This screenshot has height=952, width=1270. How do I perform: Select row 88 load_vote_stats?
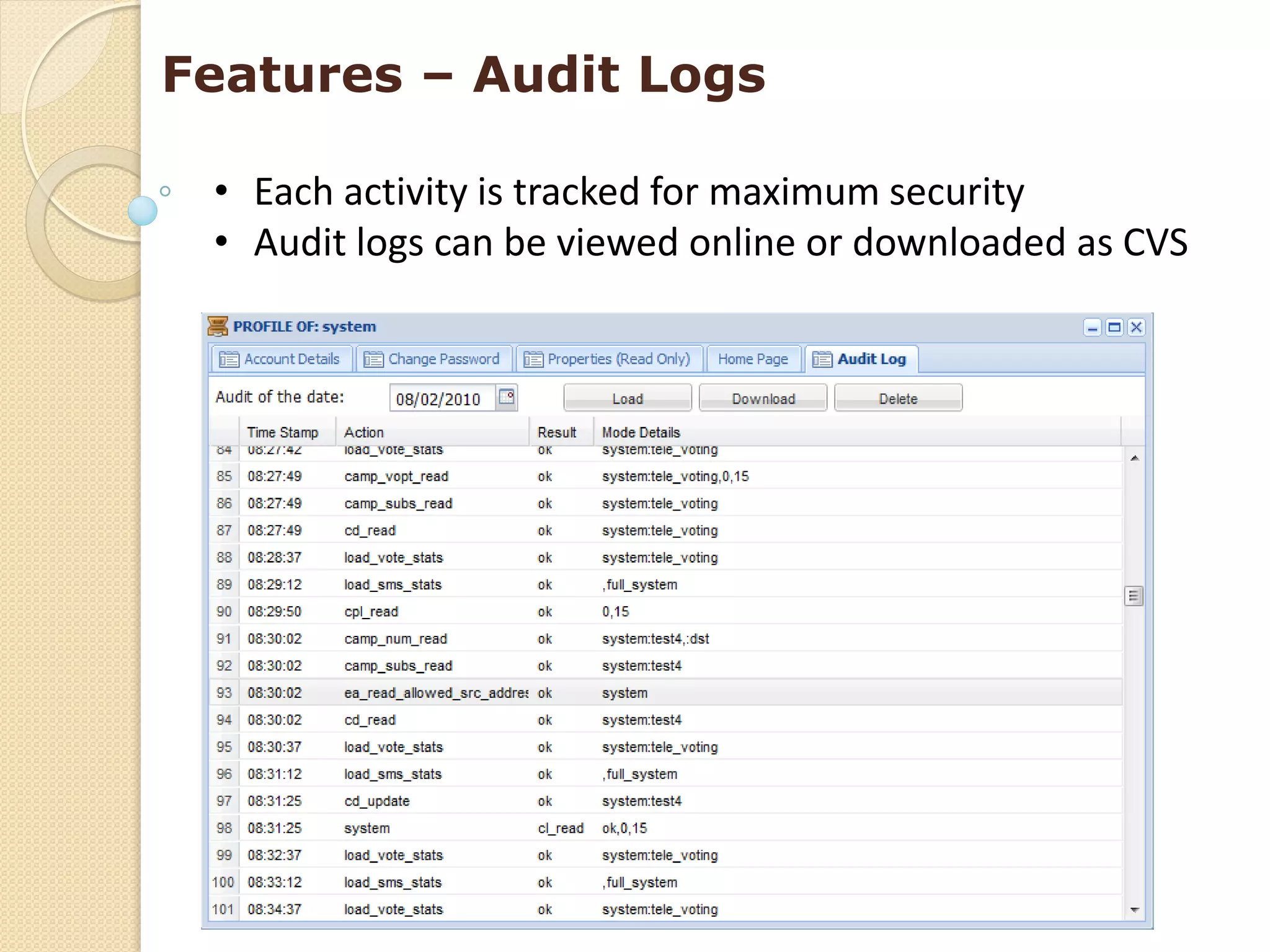click(666, 557)
